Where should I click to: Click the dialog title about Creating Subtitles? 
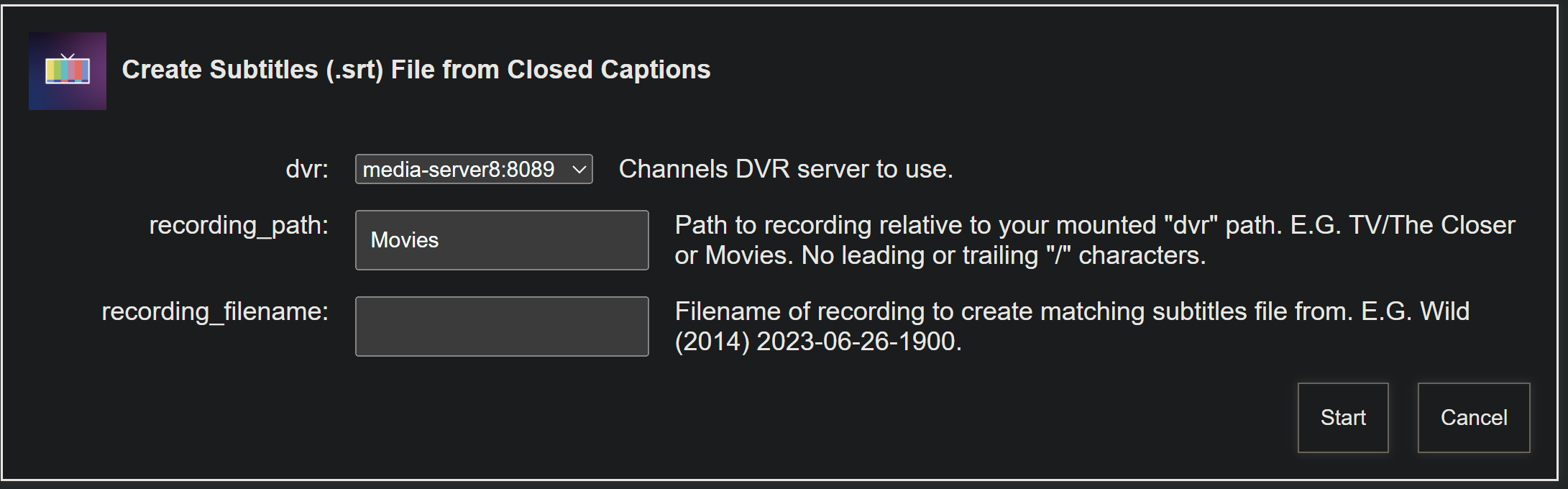pyautogui.click(x=416, y=70)
